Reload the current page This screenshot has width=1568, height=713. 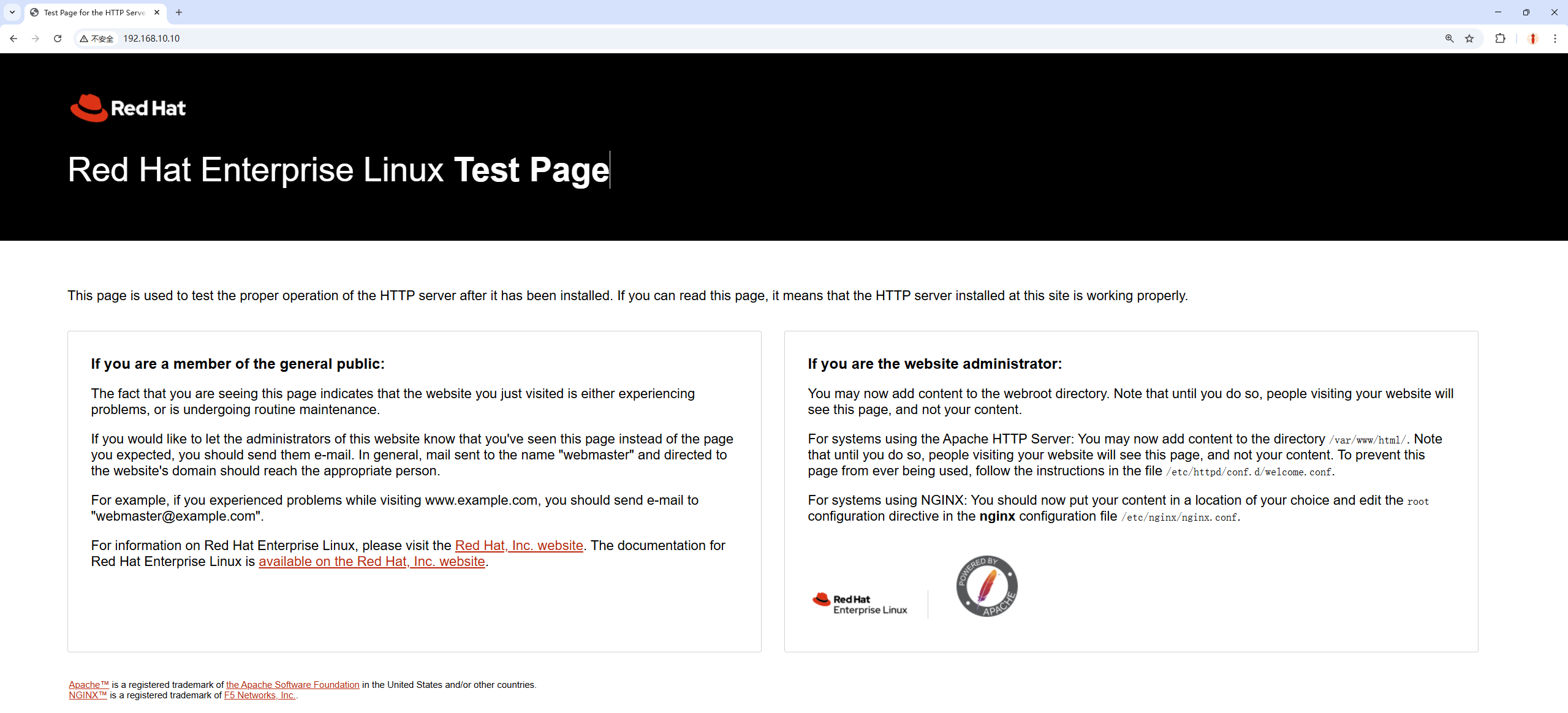pyautogui.click(x=58, y=39)
